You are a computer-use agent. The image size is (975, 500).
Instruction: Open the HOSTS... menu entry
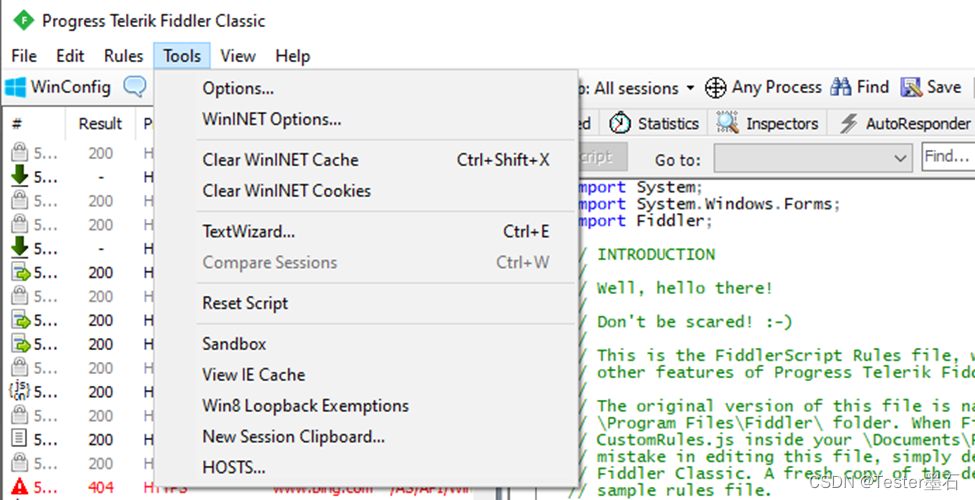tap(234, 467)
